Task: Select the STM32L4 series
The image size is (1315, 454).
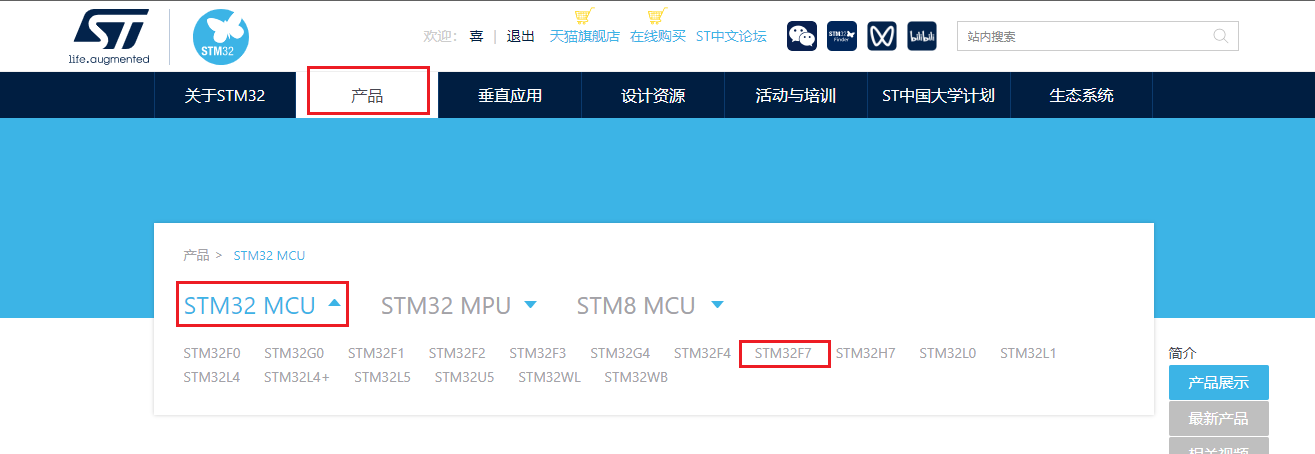Action: (x=212, y=377)
